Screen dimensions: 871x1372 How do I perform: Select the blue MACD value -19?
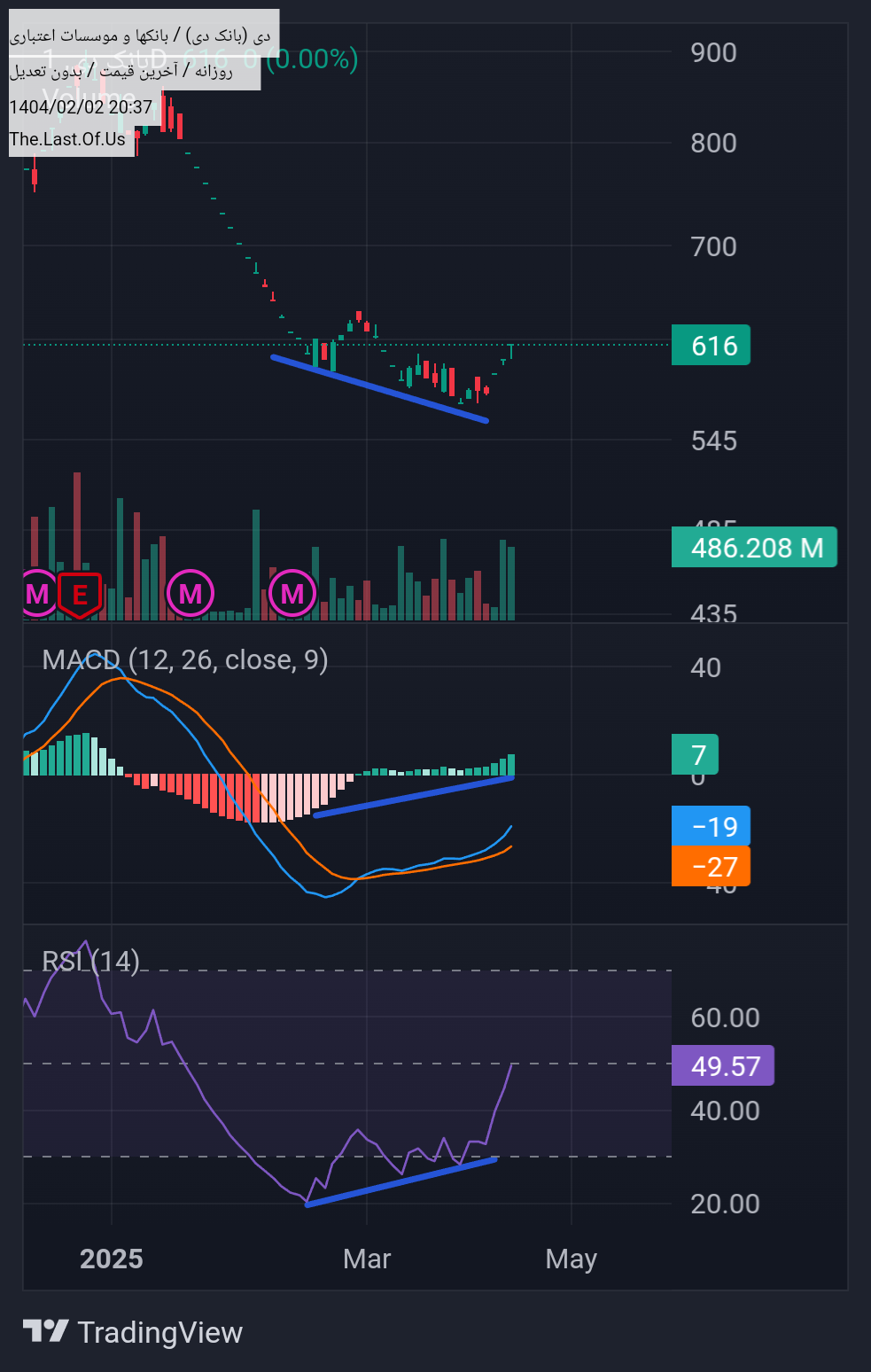click(711, 826)
